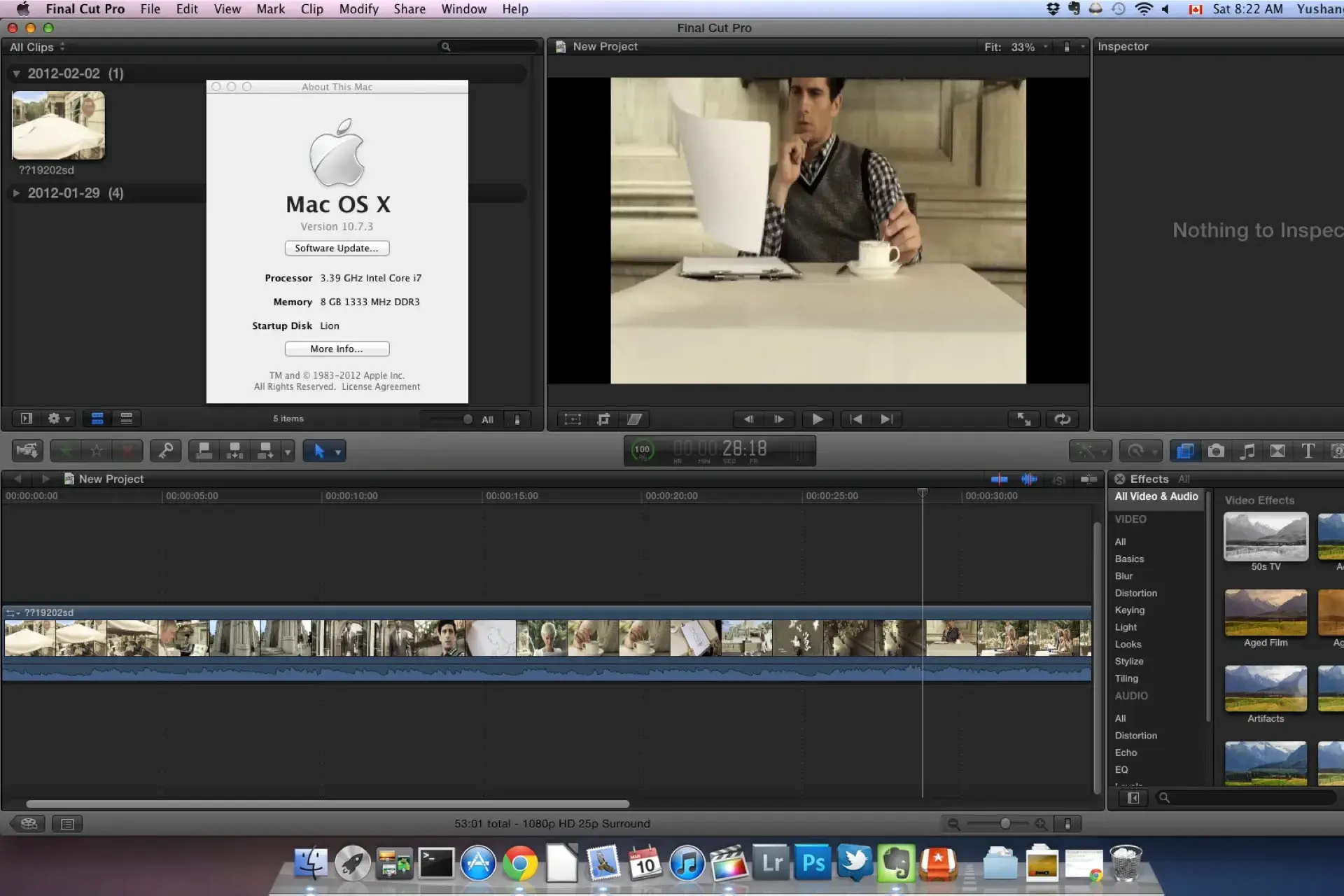Open the Select tool dropdown arrow
The width and height of the screenshot is (1344, 896).
click(x=338, y=452)
